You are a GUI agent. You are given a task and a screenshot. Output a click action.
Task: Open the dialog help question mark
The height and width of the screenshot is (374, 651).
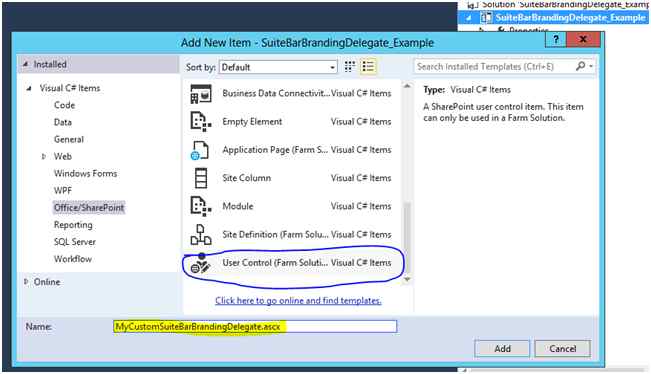(556, 40)
